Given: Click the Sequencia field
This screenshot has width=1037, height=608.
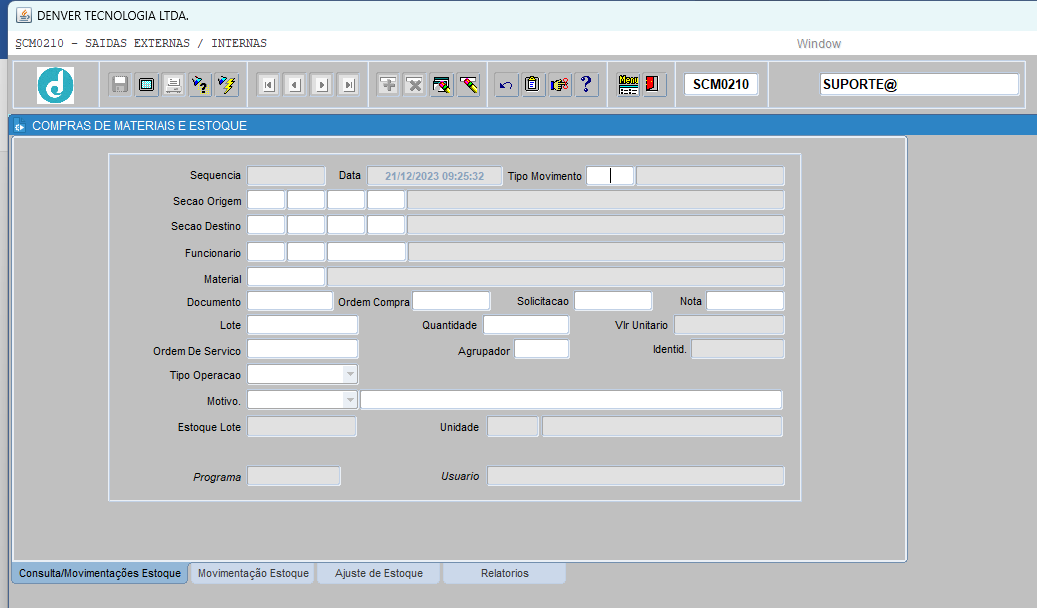Looking at the screenshot, I should point(286,176).
